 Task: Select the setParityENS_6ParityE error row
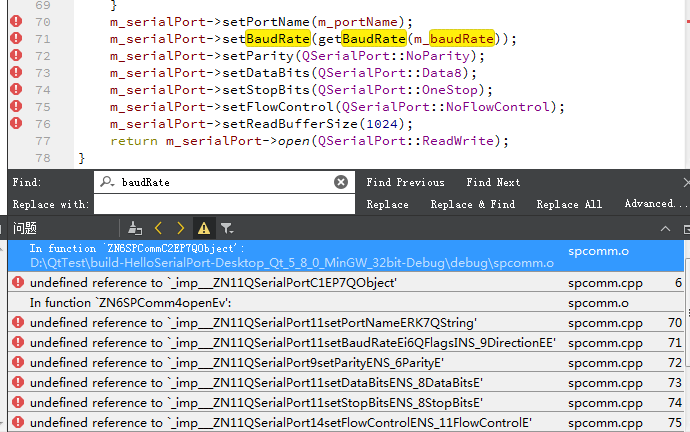(x=345, y=362)
